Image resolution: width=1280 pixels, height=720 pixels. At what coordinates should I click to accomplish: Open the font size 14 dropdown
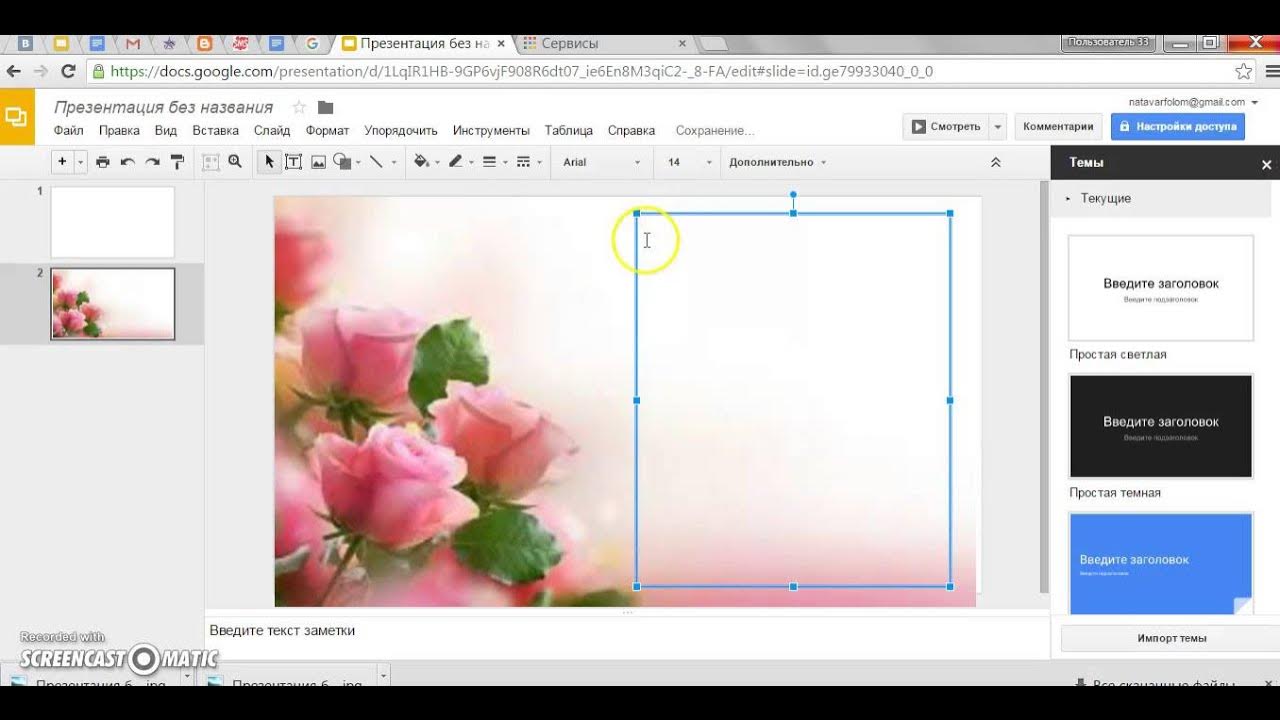pyautogui.click(x=690, y=162)
